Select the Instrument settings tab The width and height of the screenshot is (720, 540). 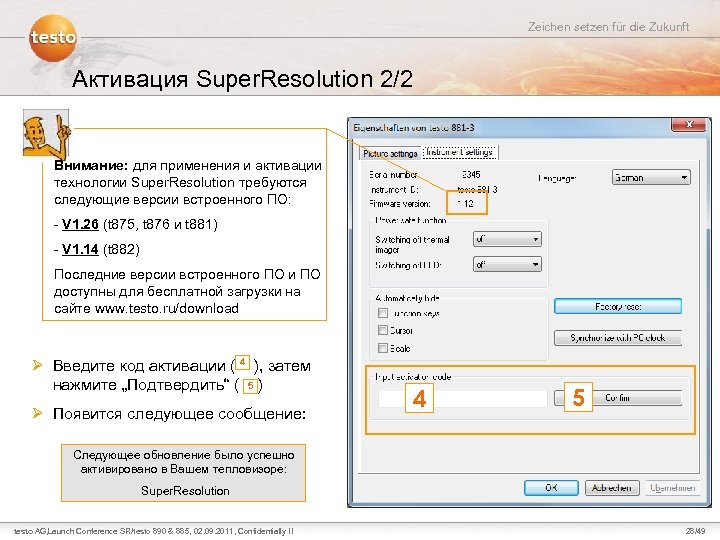(x=459, y=152)
